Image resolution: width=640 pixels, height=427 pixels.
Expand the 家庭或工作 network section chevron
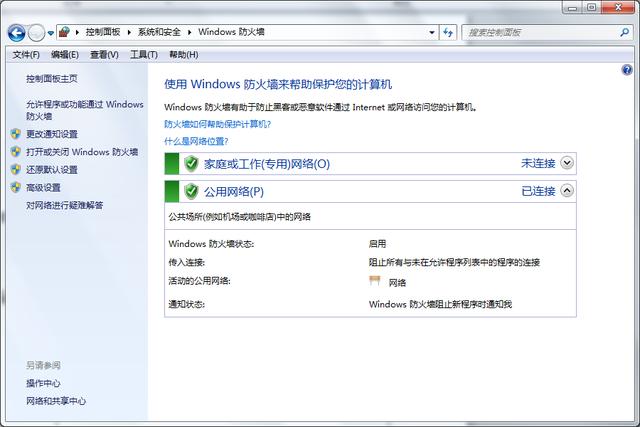567,163
